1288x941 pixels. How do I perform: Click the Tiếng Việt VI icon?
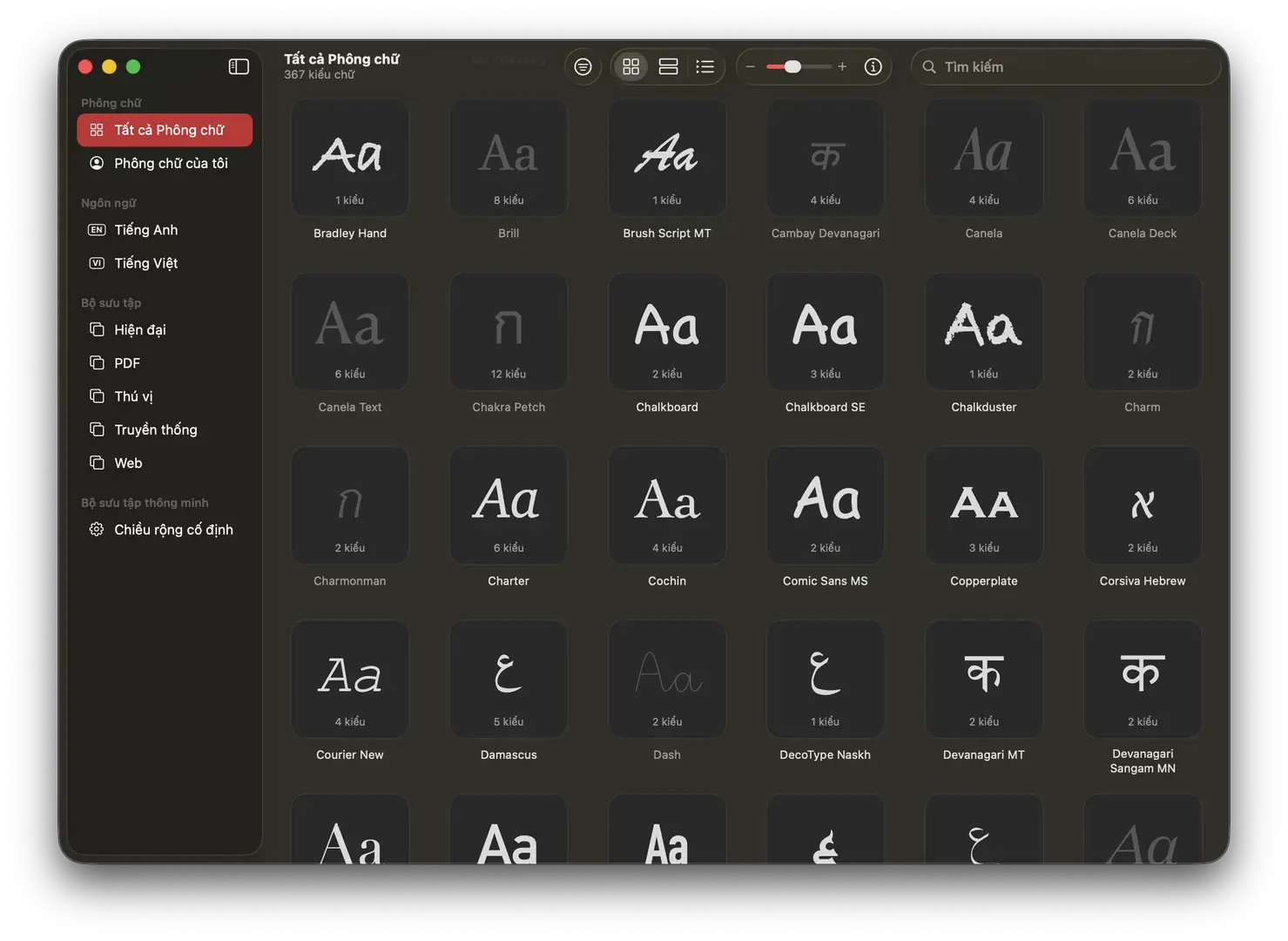tap(97, 263)
